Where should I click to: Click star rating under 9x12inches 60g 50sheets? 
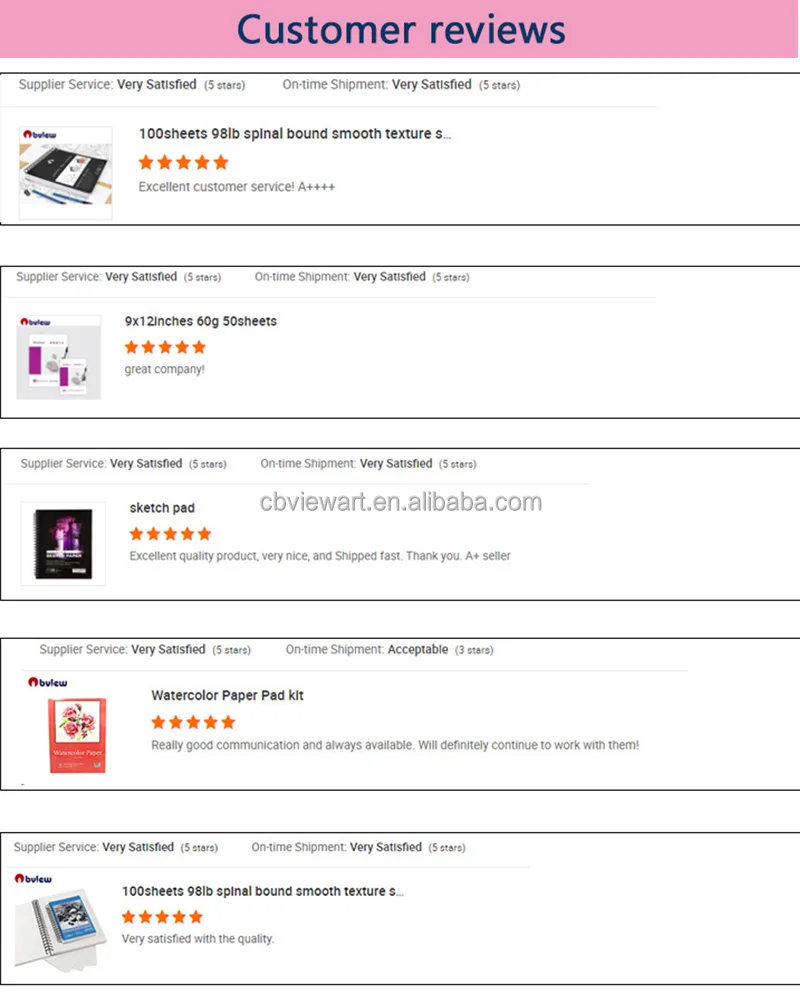coord(165,347)
